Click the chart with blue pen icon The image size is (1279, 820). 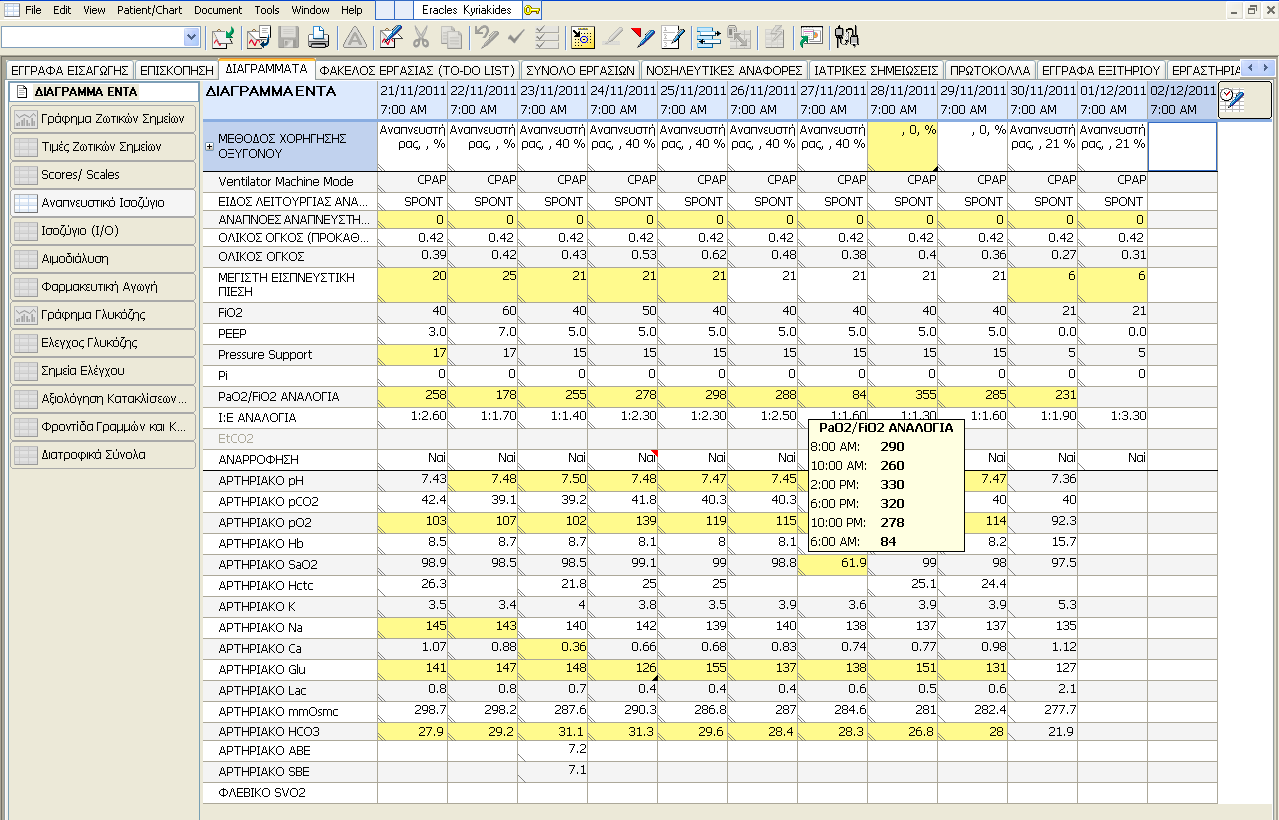coord(390,38)
